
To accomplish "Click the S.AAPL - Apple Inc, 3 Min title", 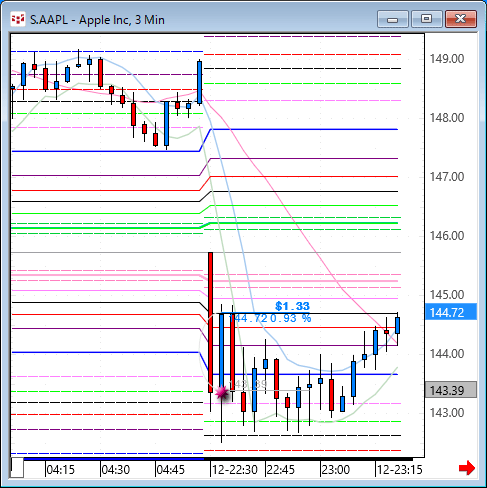I will pos(97,20).
